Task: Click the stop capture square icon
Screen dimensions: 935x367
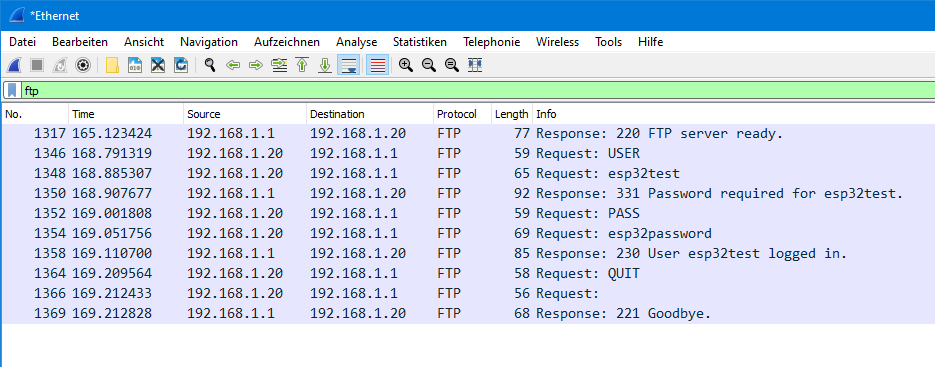Action: pyautogui.click(x=37, y=65)
